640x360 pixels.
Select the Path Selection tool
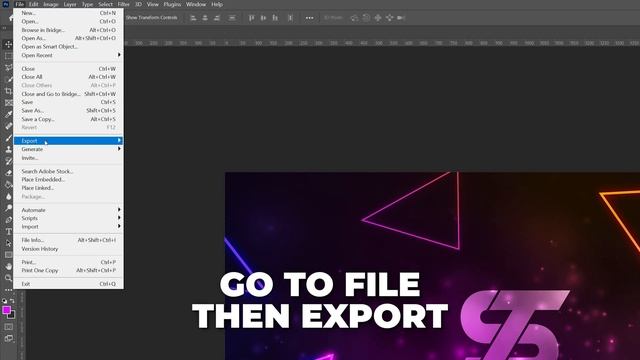pyautogui.click(x=8, y=243)
